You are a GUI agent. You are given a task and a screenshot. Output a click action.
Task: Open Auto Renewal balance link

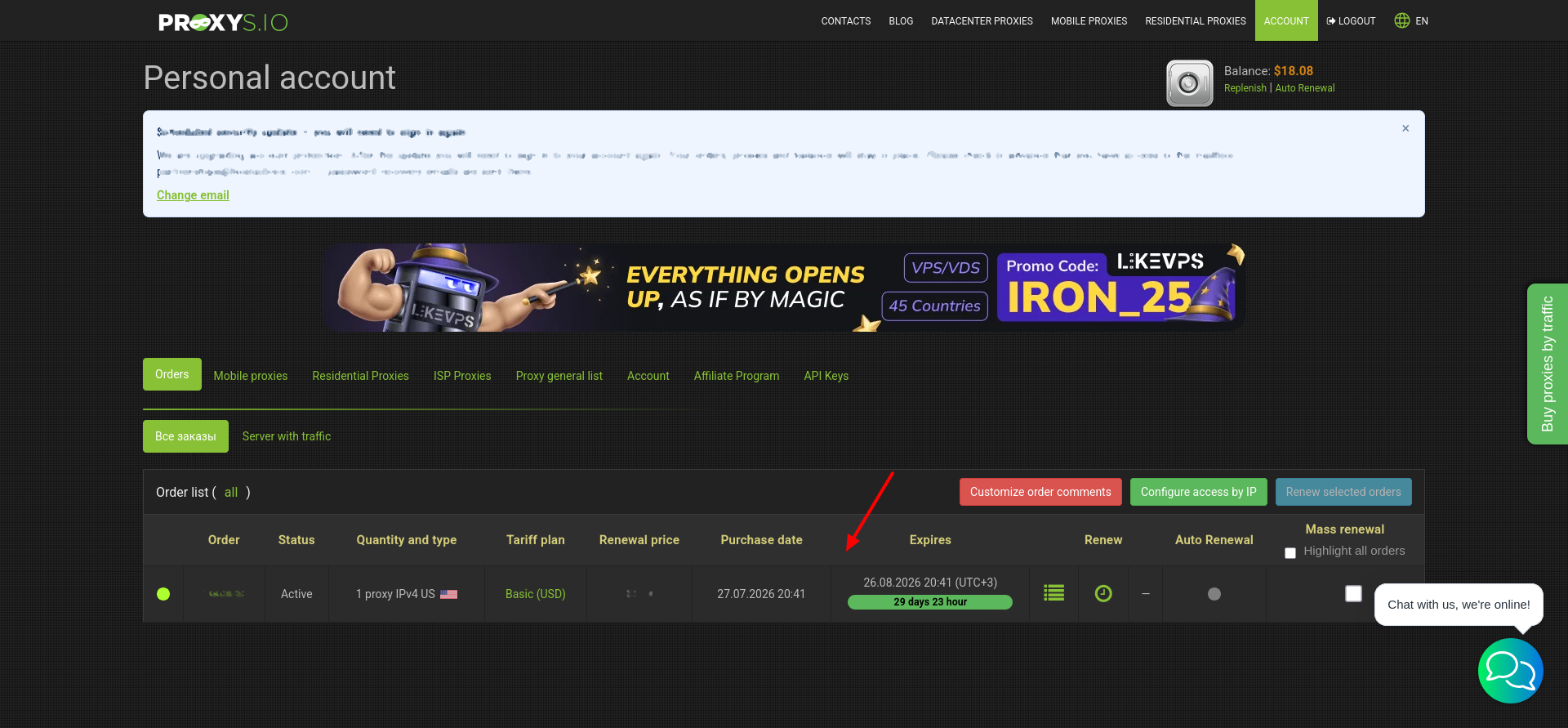click(x=1305, y=88)
